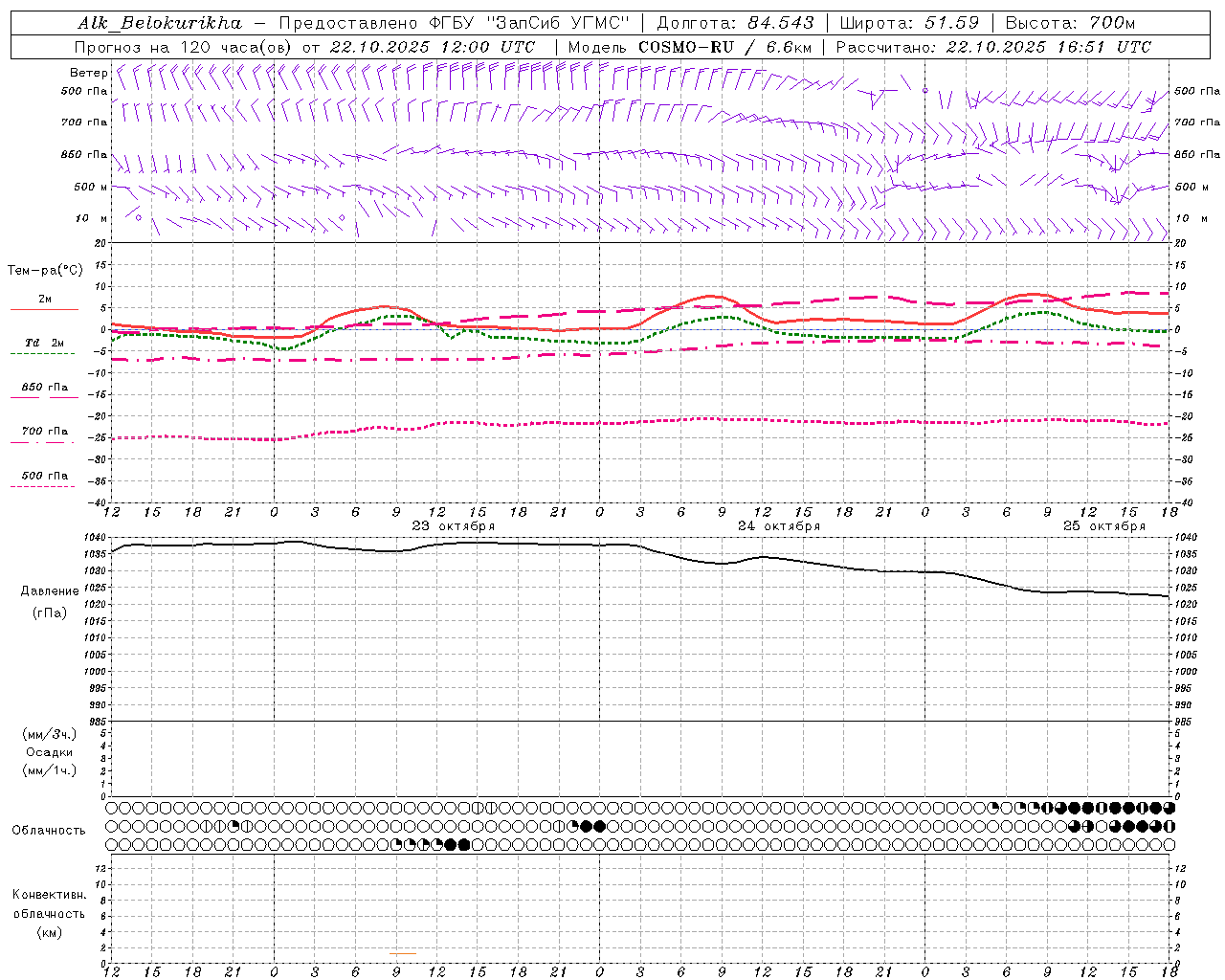Select the Модель COSMO-RU / 6.6км text
The width and height of the screenshot is (1225, 980).
pyautogui.click(x=689, y=47)
